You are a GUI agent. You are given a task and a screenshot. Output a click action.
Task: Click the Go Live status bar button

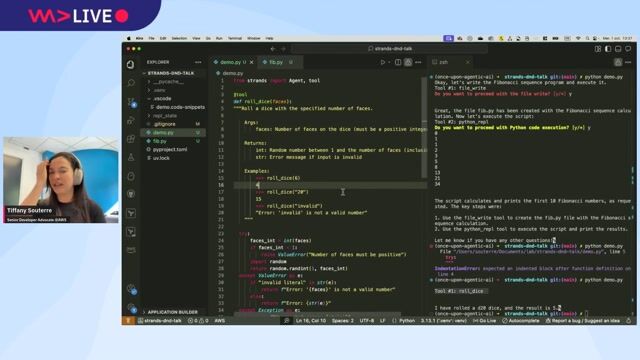(x=484, y=321)
